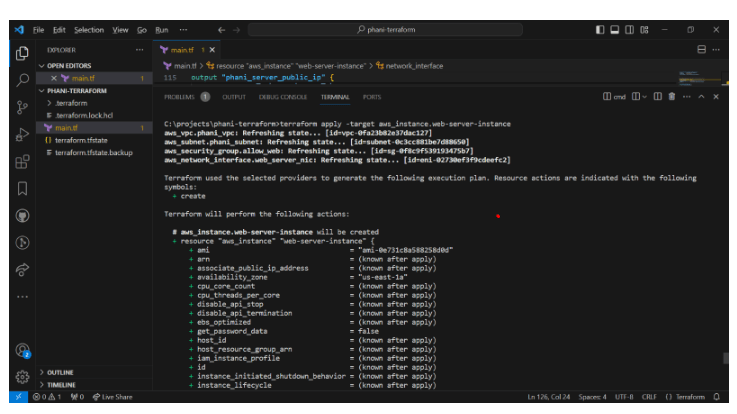Open the Search view in activity bar
737x414 pixels.
pyautogui.click(x=21, y=79)
